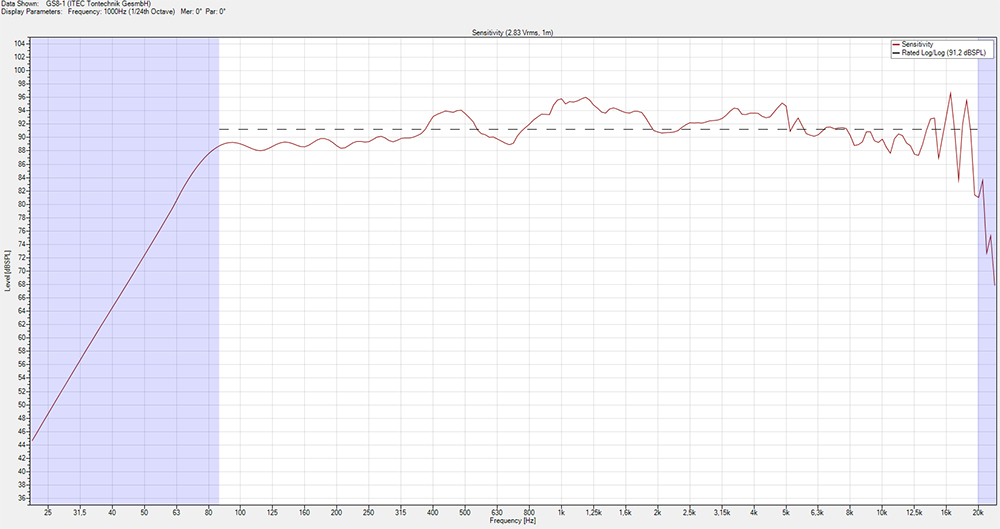Image resolution: width=1000 pixels, height=529 pixels.
Task: Click the Level [dBSPL] y-axis label
Action: pos(7,270)
